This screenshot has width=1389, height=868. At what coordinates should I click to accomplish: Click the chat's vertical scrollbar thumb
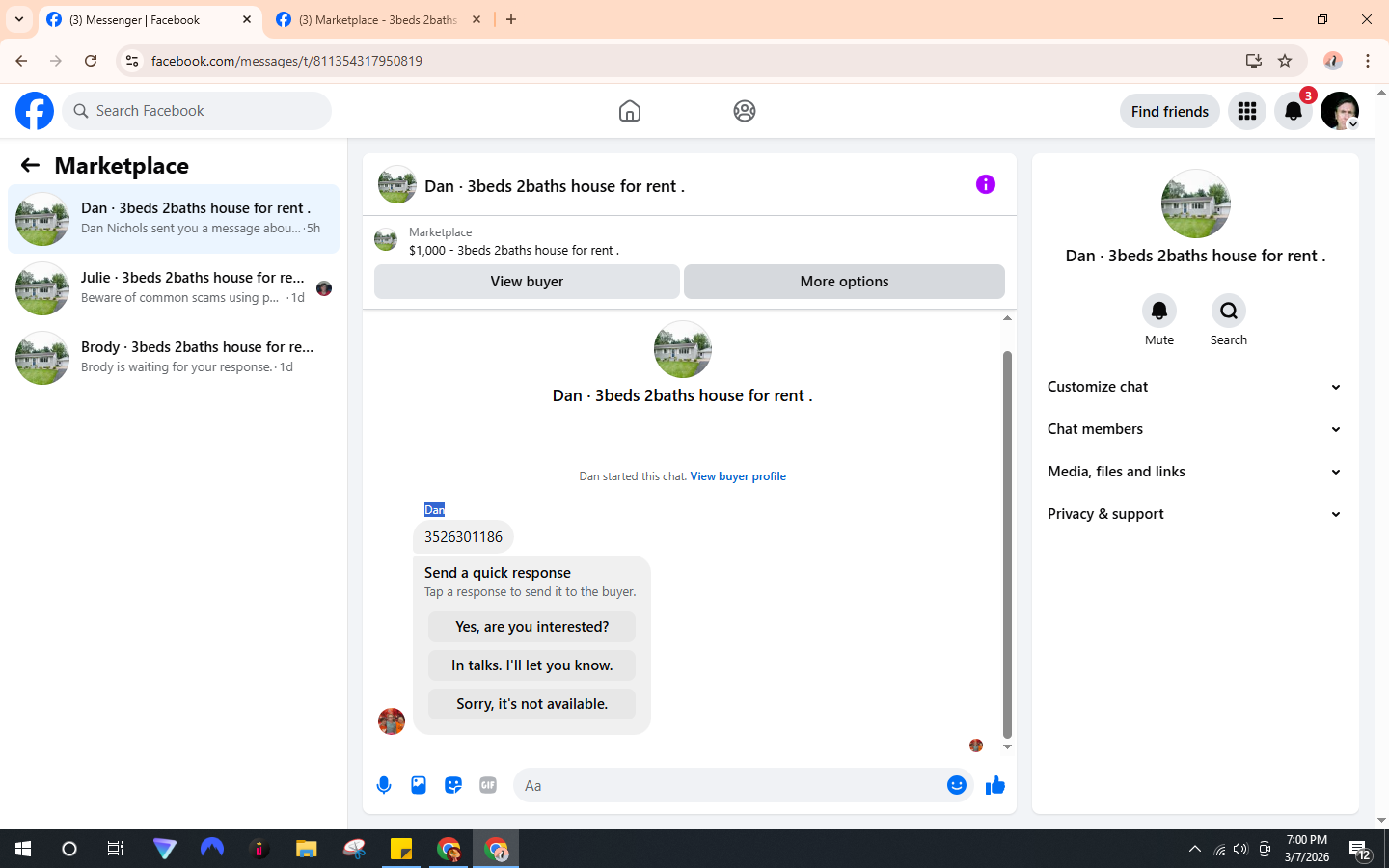(1007, 544)
